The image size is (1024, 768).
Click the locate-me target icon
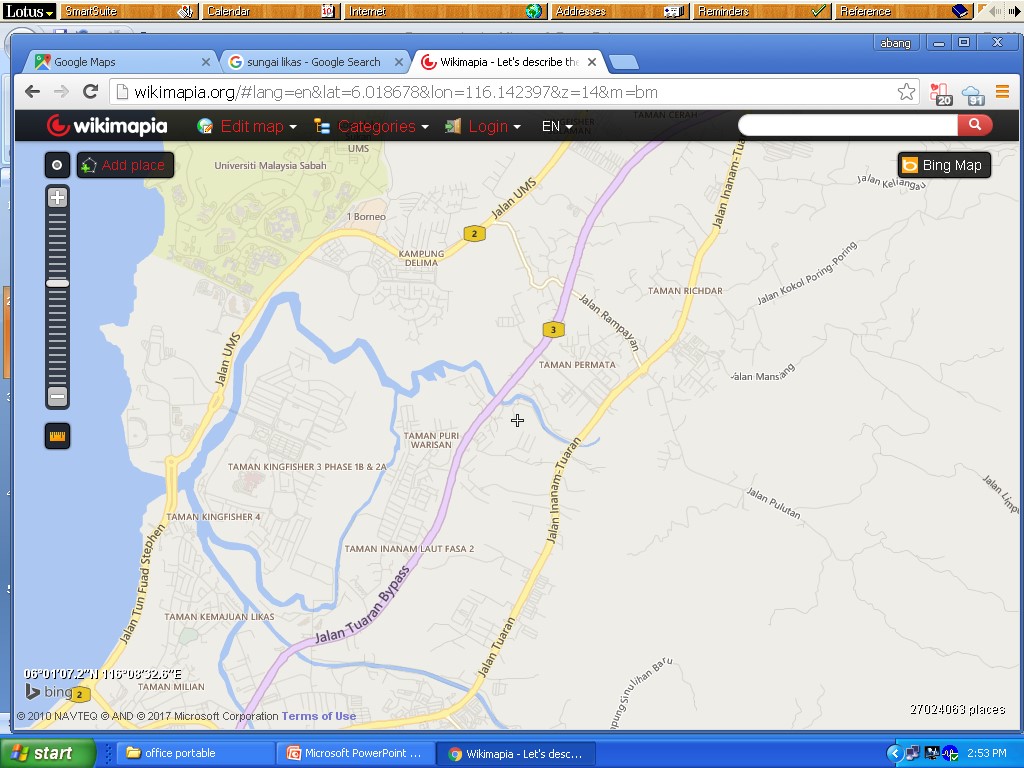click(57, 165)
